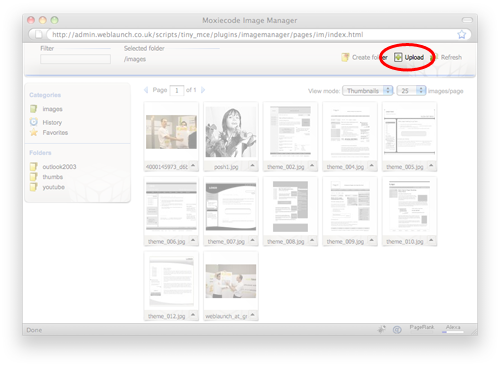Refresh the image list
The width and height of the screenshot is (500, 366).
click(446, 57)
